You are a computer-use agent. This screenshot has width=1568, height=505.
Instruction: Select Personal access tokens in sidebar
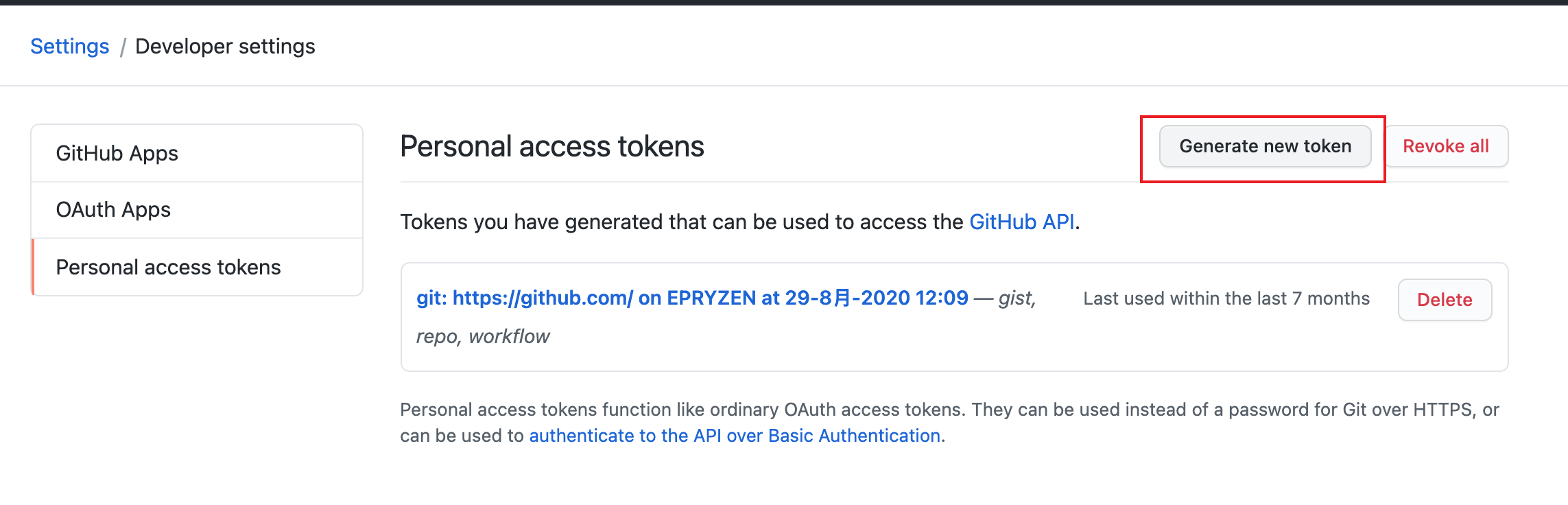(168, 267)
